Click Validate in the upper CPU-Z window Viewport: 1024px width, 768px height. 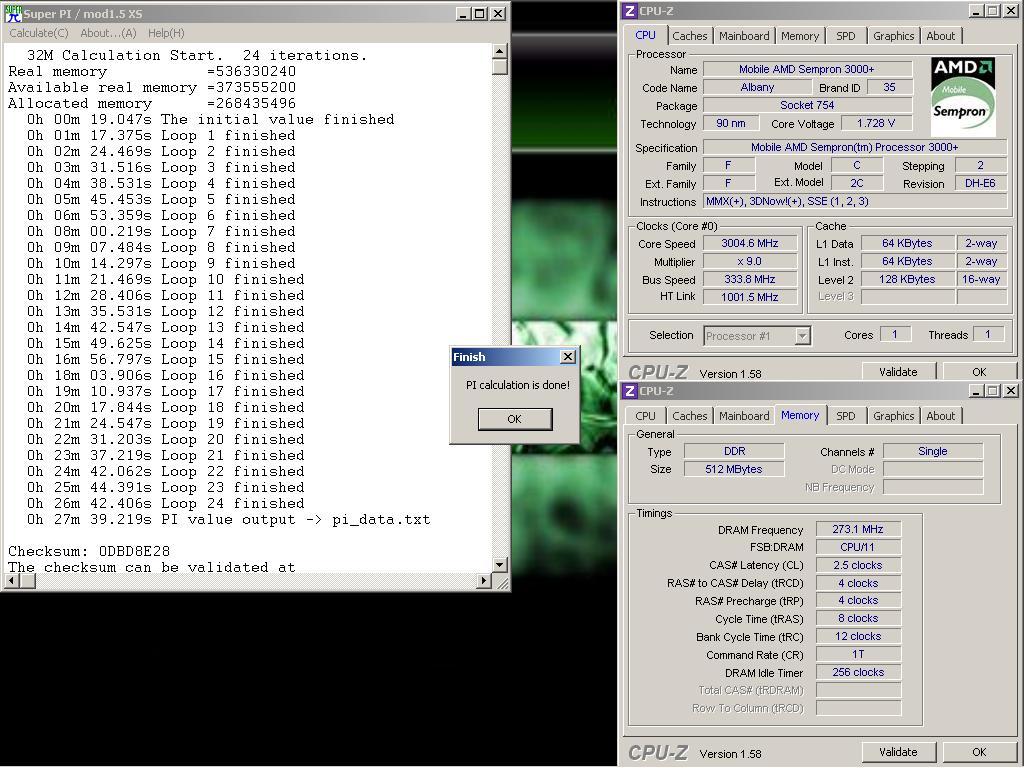pyautogui.click(x=898, y=372)
